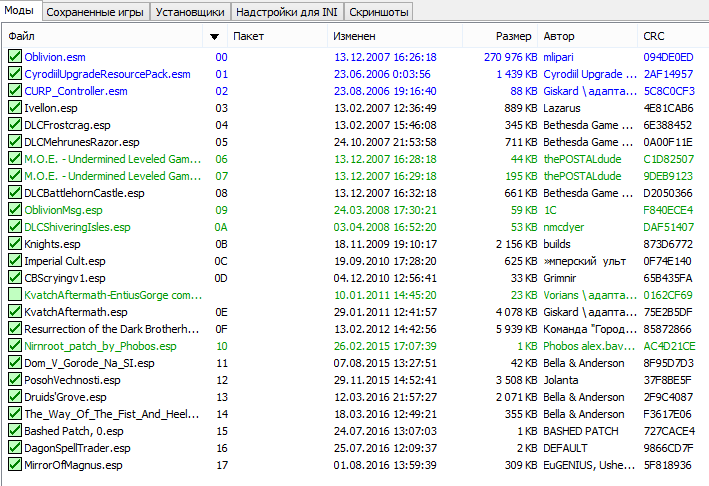The image size is (709, 486).
Task: Select the KvatchAftermath-EntiusGorge file name
Action: pos(113,295)
